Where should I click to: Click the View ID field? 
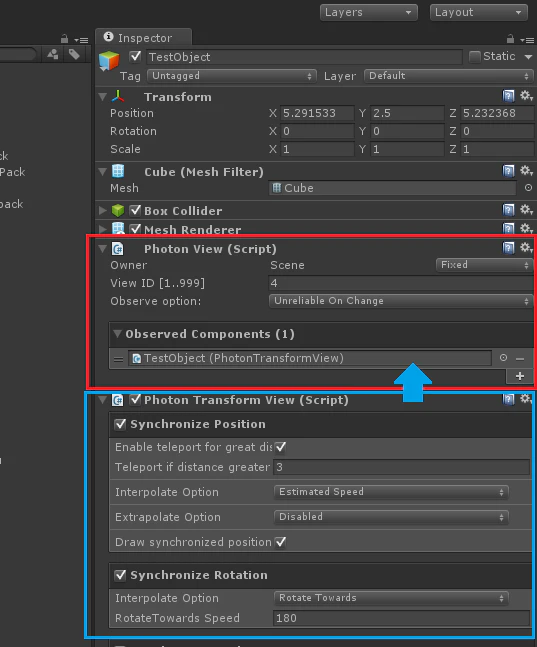click(x=401, y=283)
